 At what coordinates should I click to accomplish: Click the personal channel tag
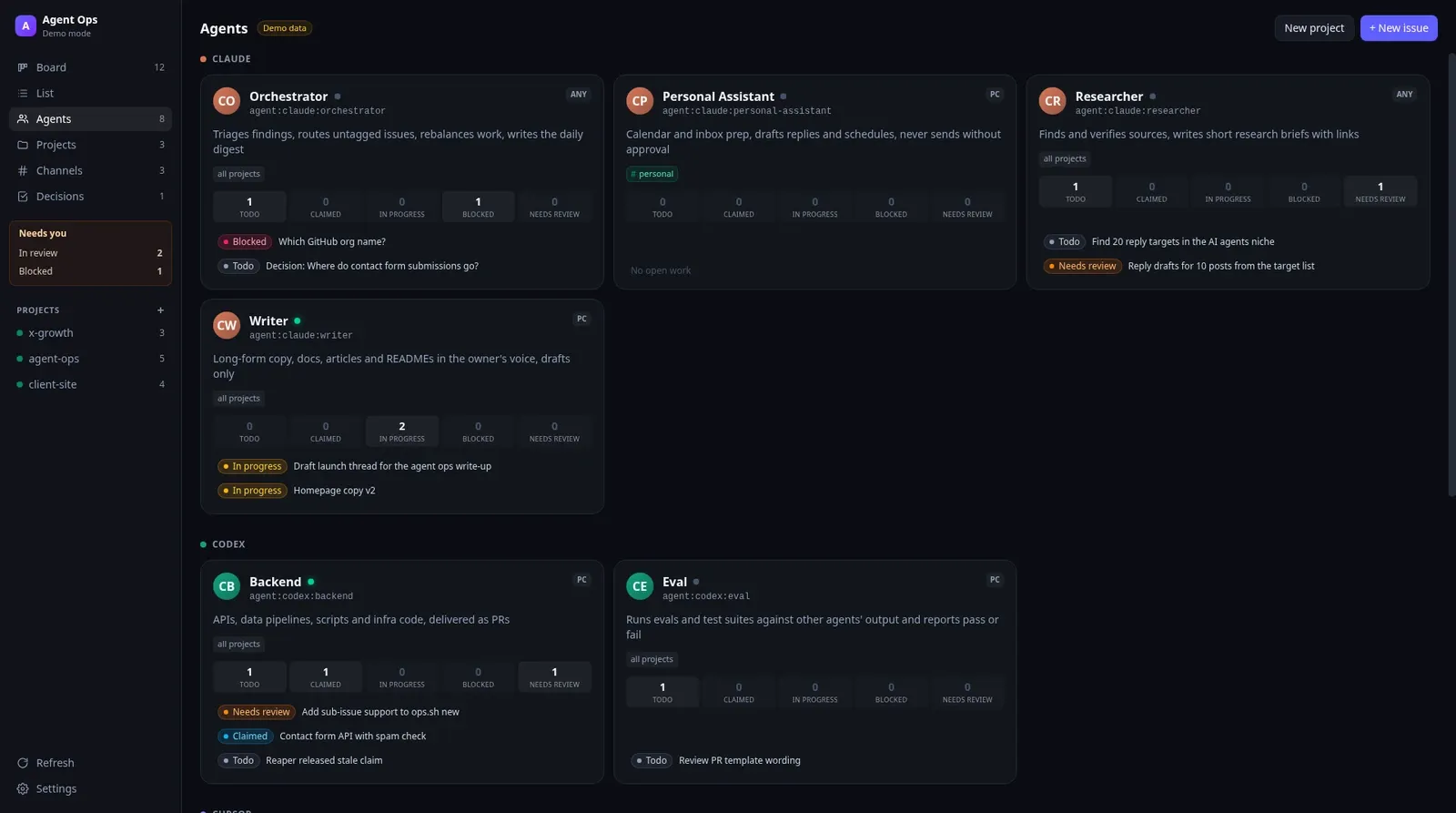click(652, 174)
